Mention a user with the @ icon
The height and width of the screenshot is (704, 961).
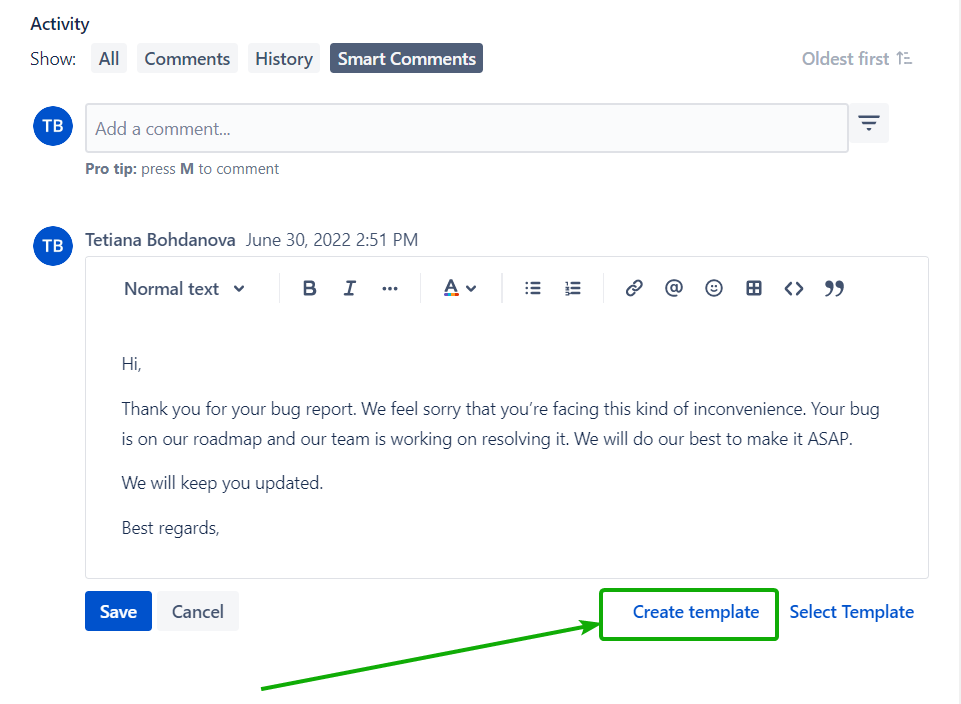pos(674,288)
